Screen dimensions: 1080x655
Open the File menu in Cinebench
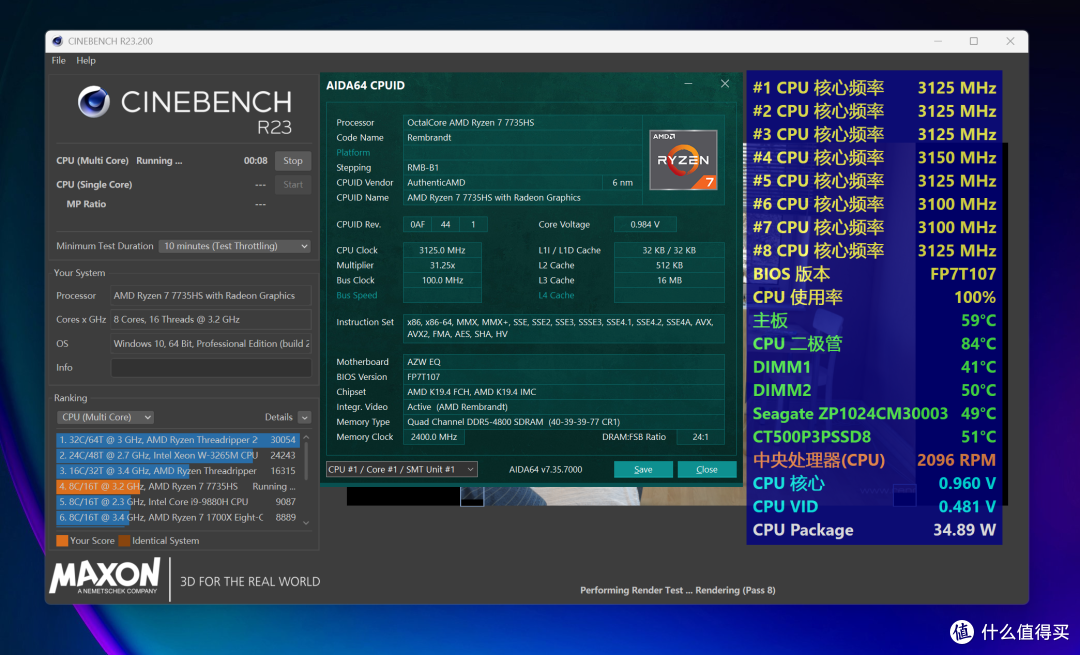59,61
